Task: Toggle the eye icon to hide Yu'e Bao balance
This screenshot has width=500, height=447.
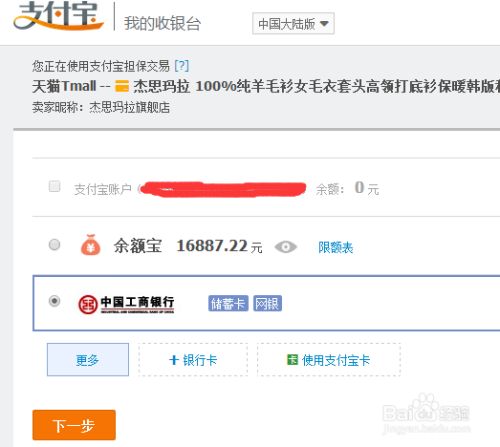Action: click(286, 247)
